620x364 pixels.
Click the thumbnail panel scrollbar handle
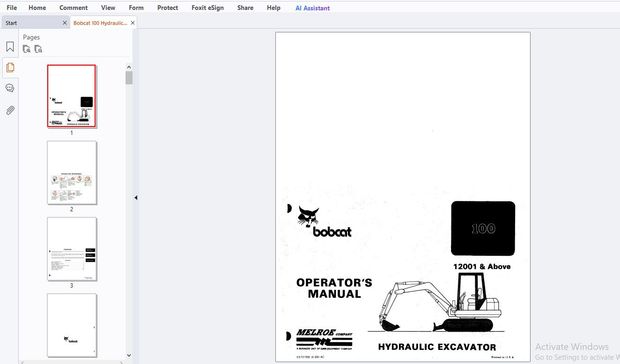pos(129,78)
